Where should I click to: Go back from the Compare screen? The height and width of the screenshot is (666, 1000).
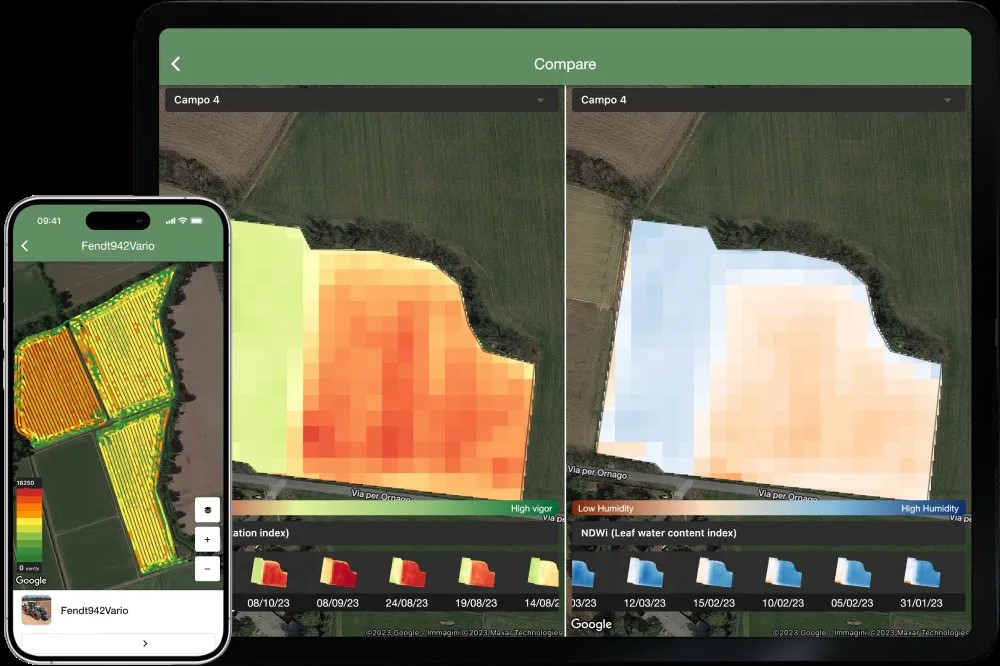point(176,64)
